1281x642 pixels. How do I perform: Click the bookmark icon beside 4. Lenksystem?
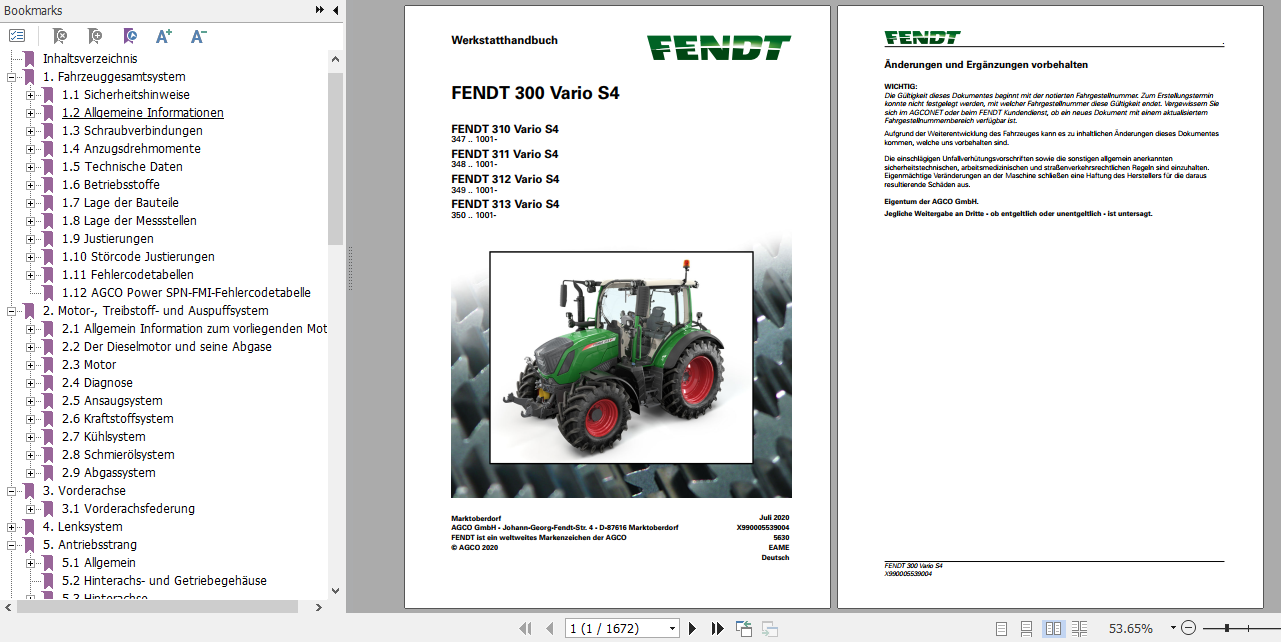tap(29, 527)
